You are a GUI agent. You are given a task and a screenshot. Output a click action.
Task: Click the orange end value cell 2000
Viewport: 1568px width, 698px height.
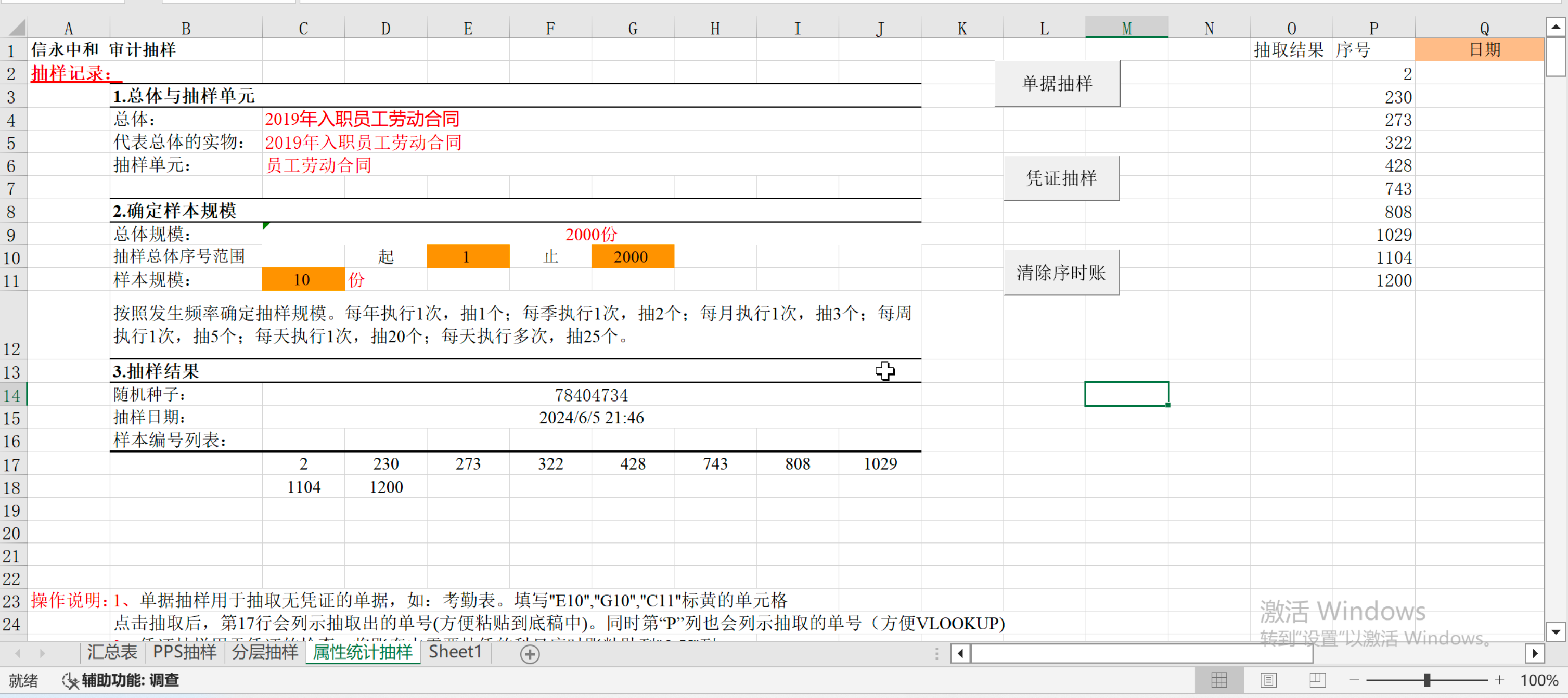pyautogui.click(x=633, y=257)
